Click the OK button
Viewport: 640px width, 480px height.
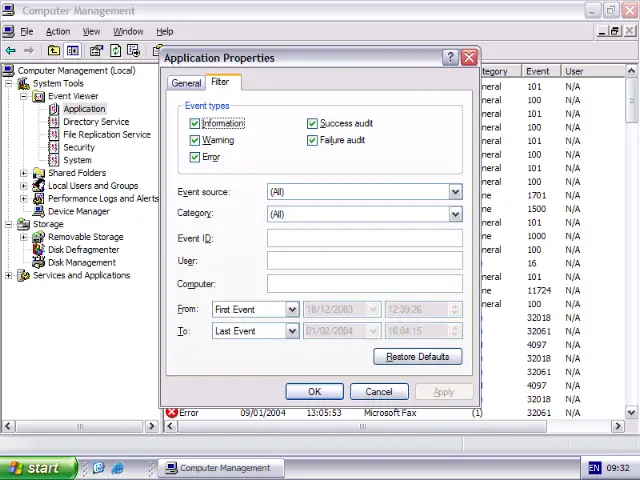pos(314,392)
